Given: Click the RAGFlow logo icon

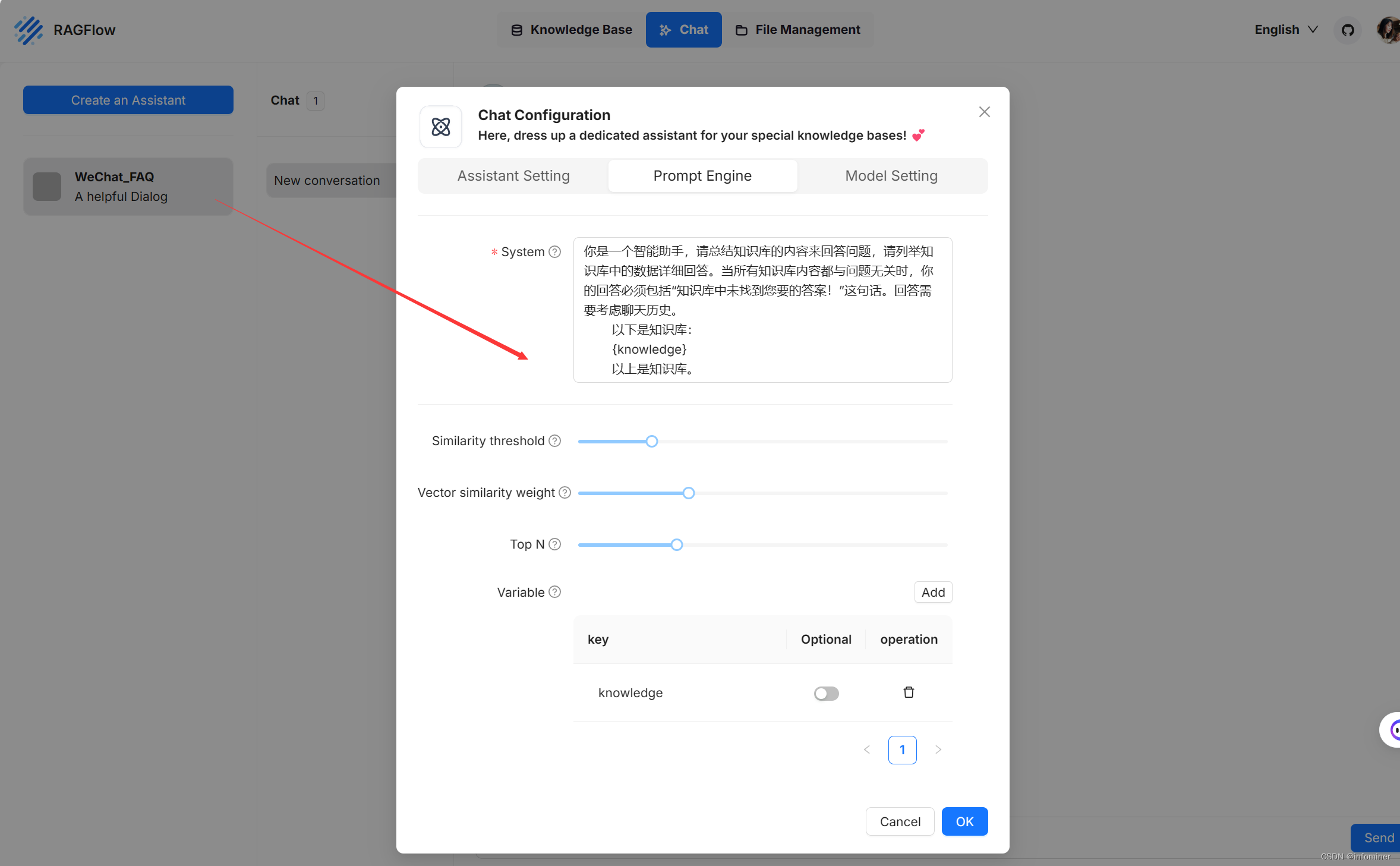Looking at the screenshot, I should click(x=29, y=30).
